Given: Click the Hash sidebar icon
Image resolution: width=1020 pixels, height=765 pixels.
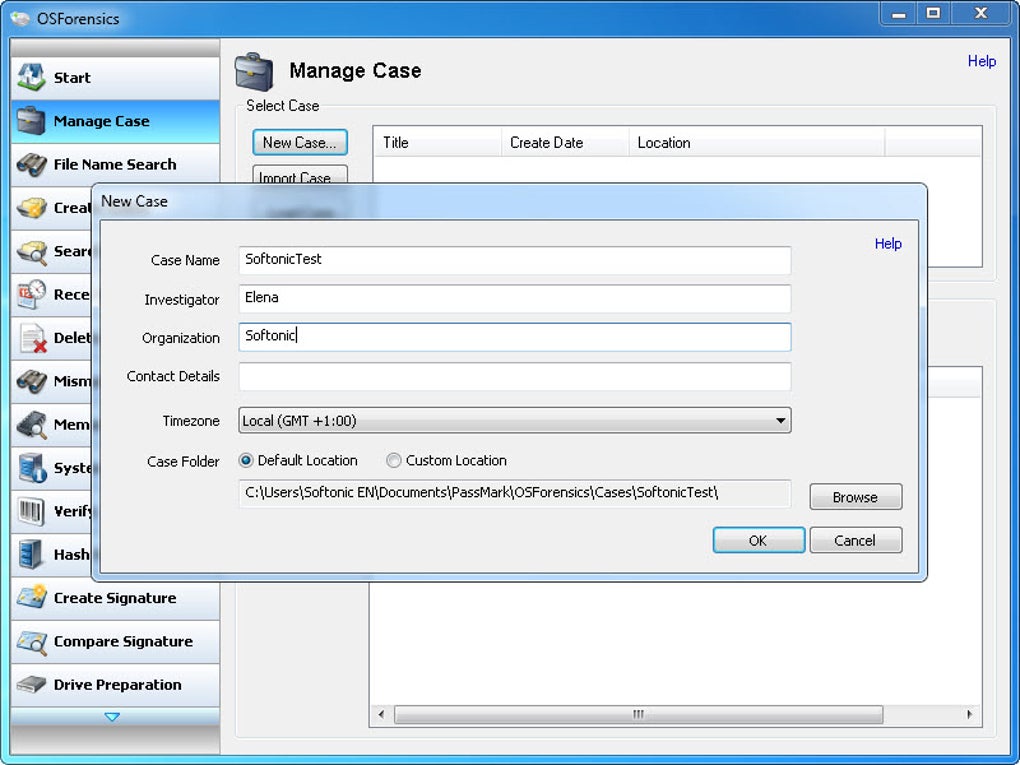Looking at the screenshot, I should coord(31,554).
